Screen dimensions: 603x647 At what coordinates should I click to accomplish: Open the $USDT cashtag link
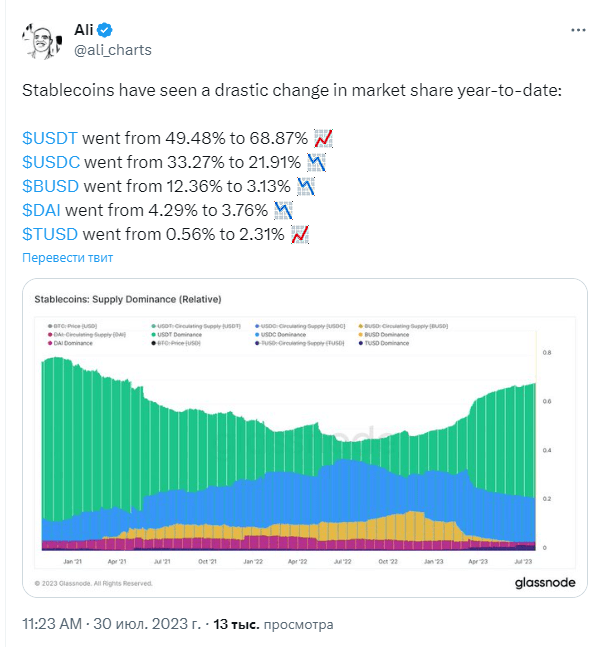50,138
